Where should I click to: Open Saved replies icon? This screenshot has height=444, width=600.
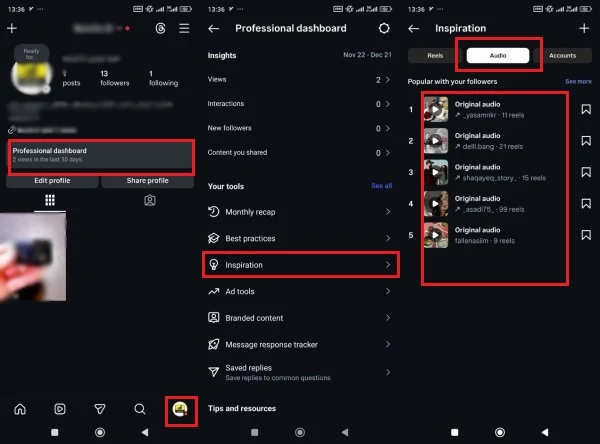214,372
